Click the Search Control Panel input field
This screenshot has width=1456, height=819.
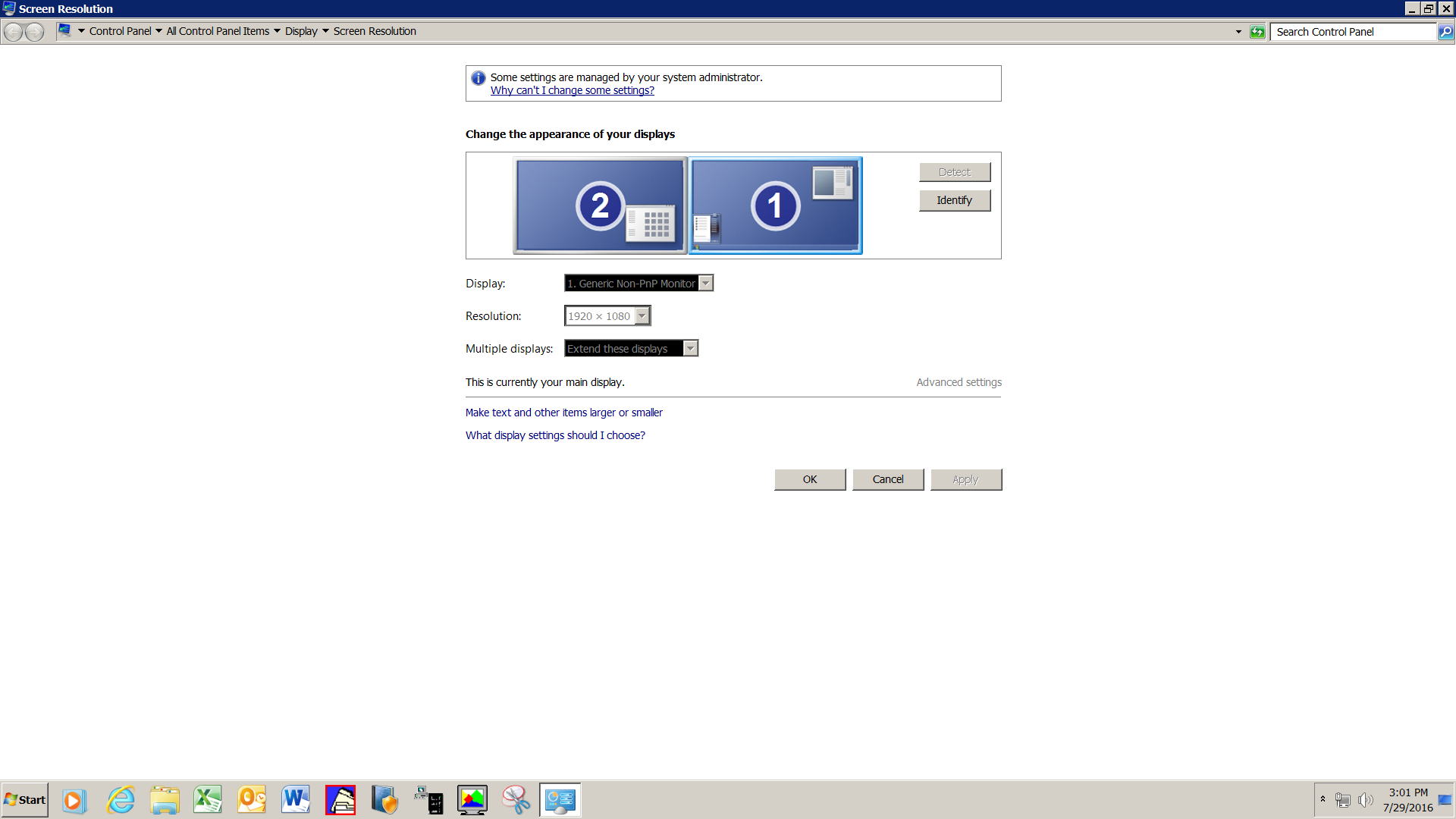(x=1350, y=32)
